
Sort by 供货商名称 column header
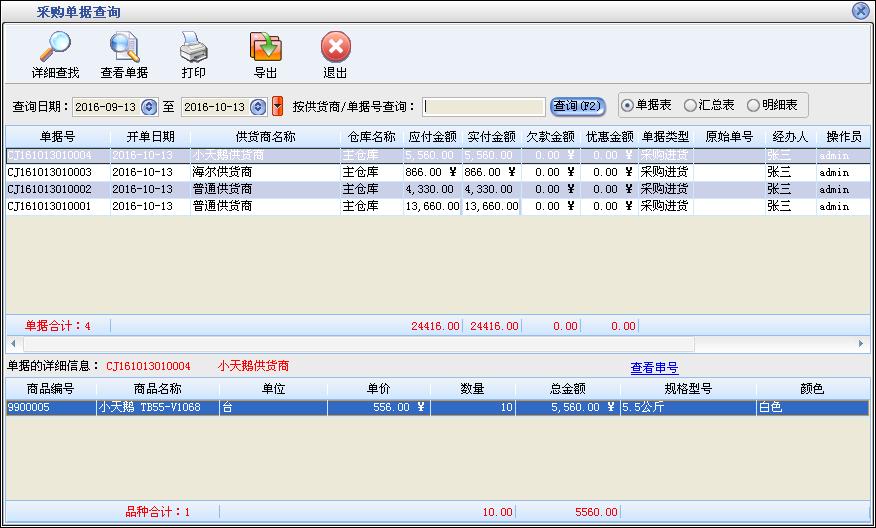(x=265, y=137)
